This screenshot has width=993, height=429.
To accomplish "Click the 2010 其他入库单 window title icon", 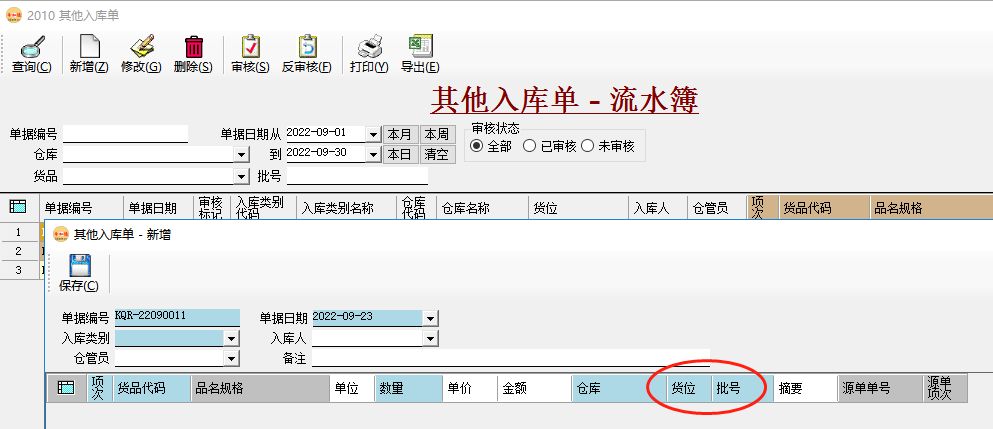I will [14, 16].
